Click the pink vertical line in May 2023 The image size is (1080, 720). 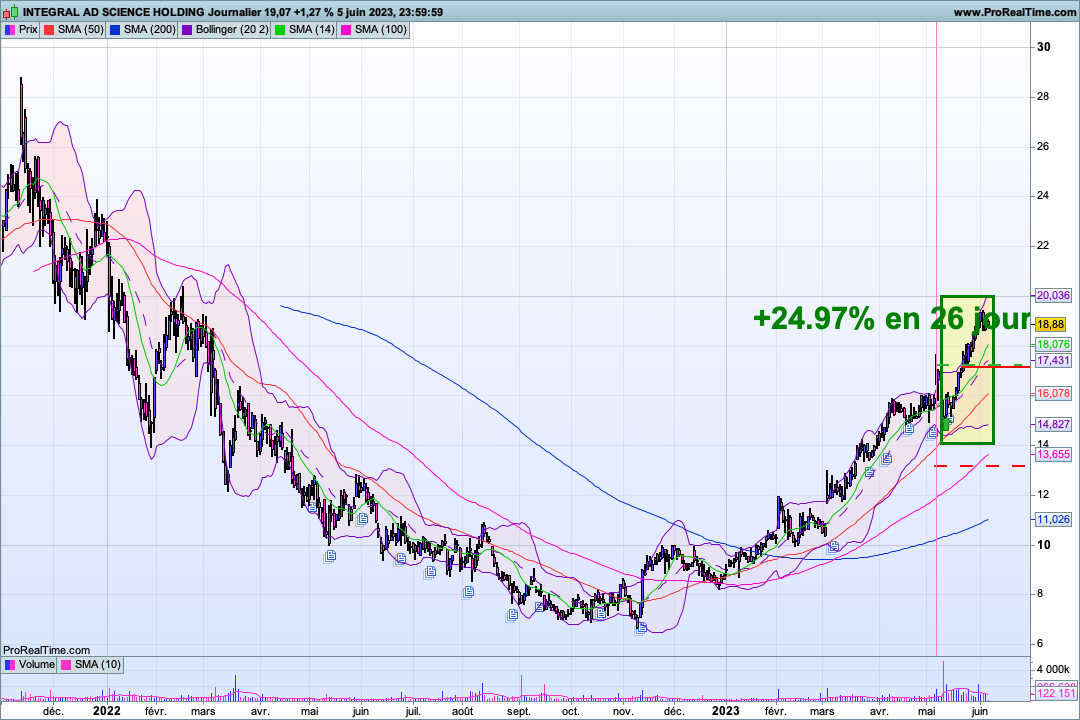937,338
